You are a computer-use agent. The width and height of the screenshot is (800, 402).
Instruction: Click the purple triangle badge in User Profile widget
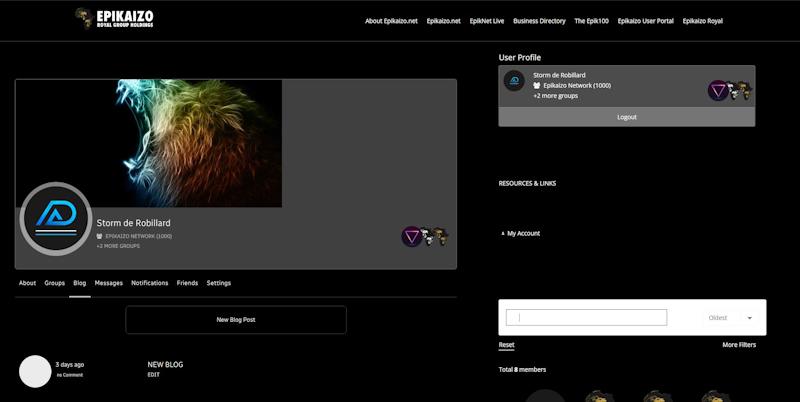coord(718,91)
